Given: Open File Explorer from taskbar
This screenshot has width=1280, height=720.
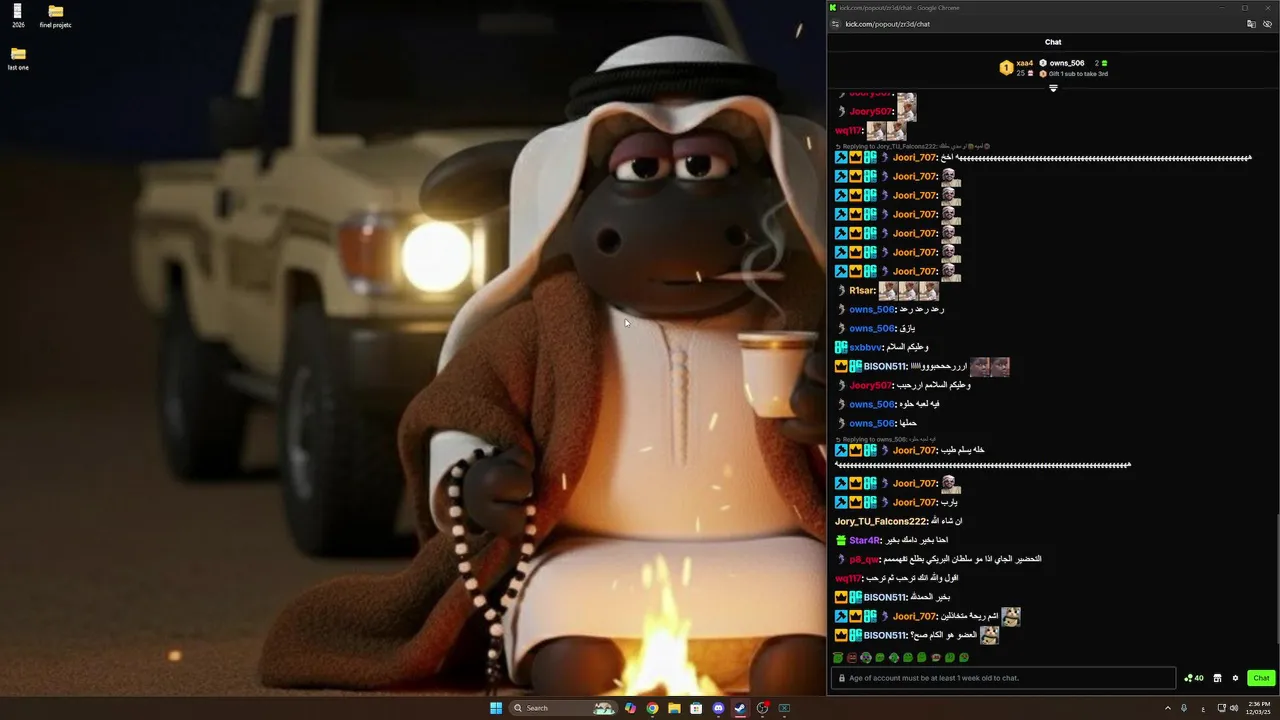Looking at the screenshot, I should 674,708.
